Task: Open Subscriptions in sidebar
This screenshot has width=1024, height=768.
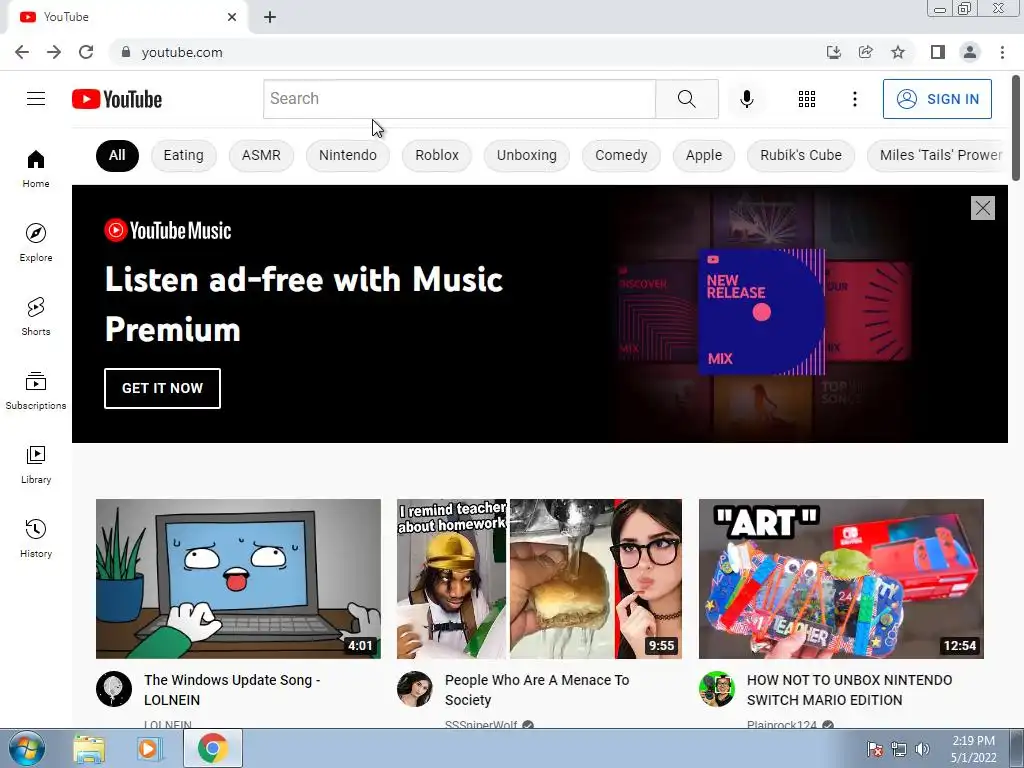Action: click(36, 391)
